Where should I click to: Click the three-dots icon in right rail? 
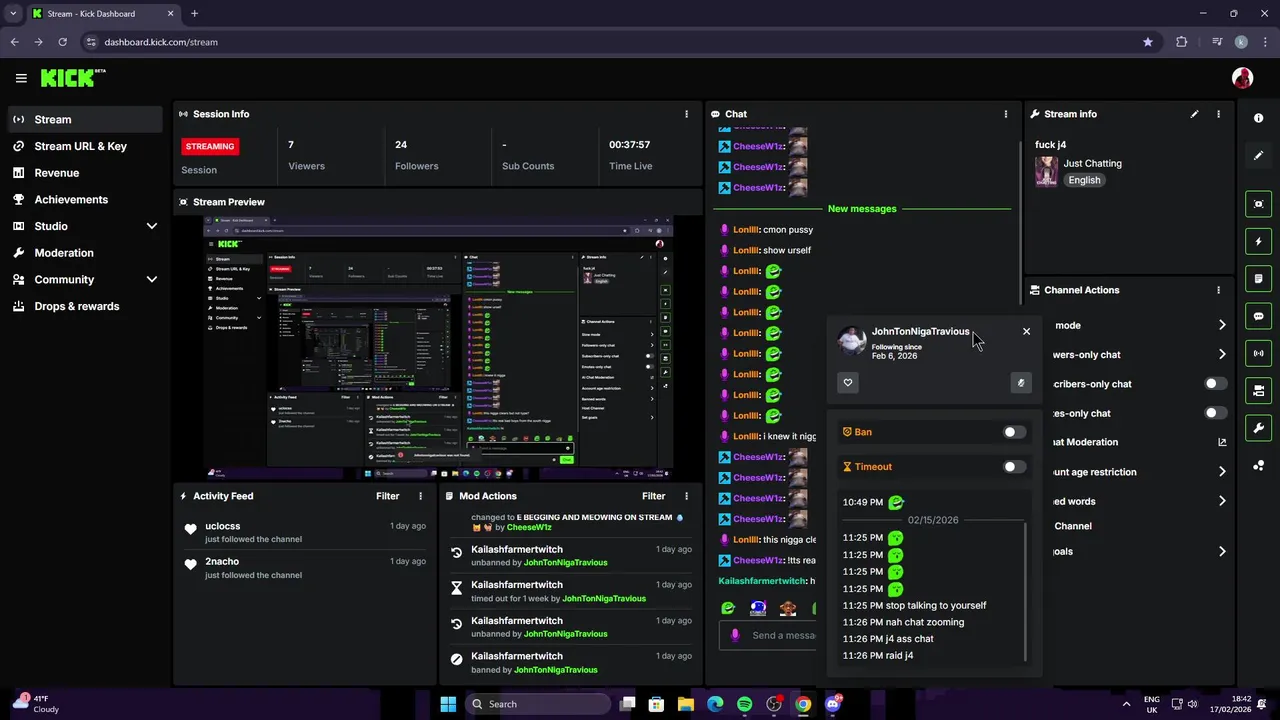(x=1258, y=465)
